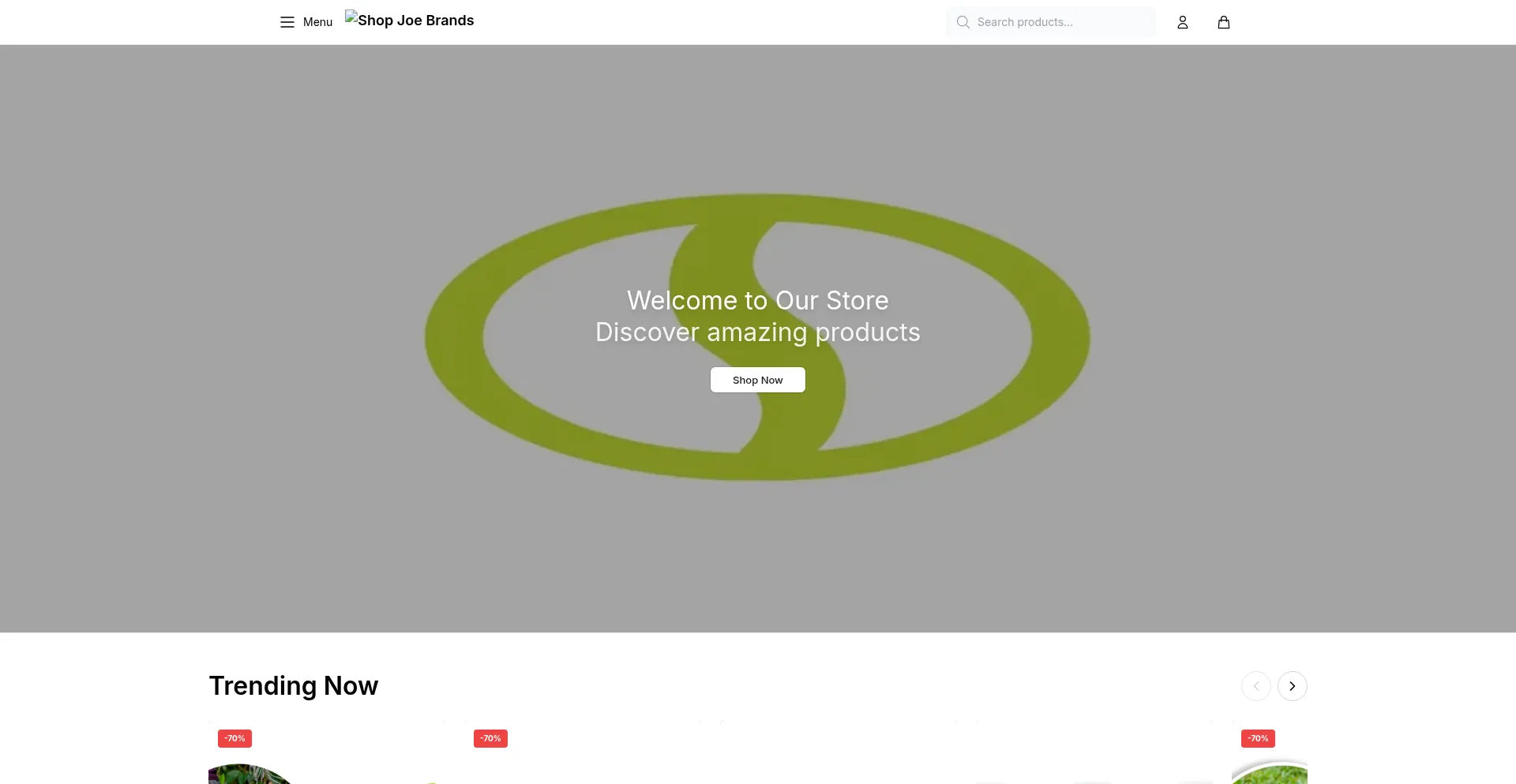Click previous arrow in Trending Now carousel
The image size is (1516, 784).
coord(1255,686)
